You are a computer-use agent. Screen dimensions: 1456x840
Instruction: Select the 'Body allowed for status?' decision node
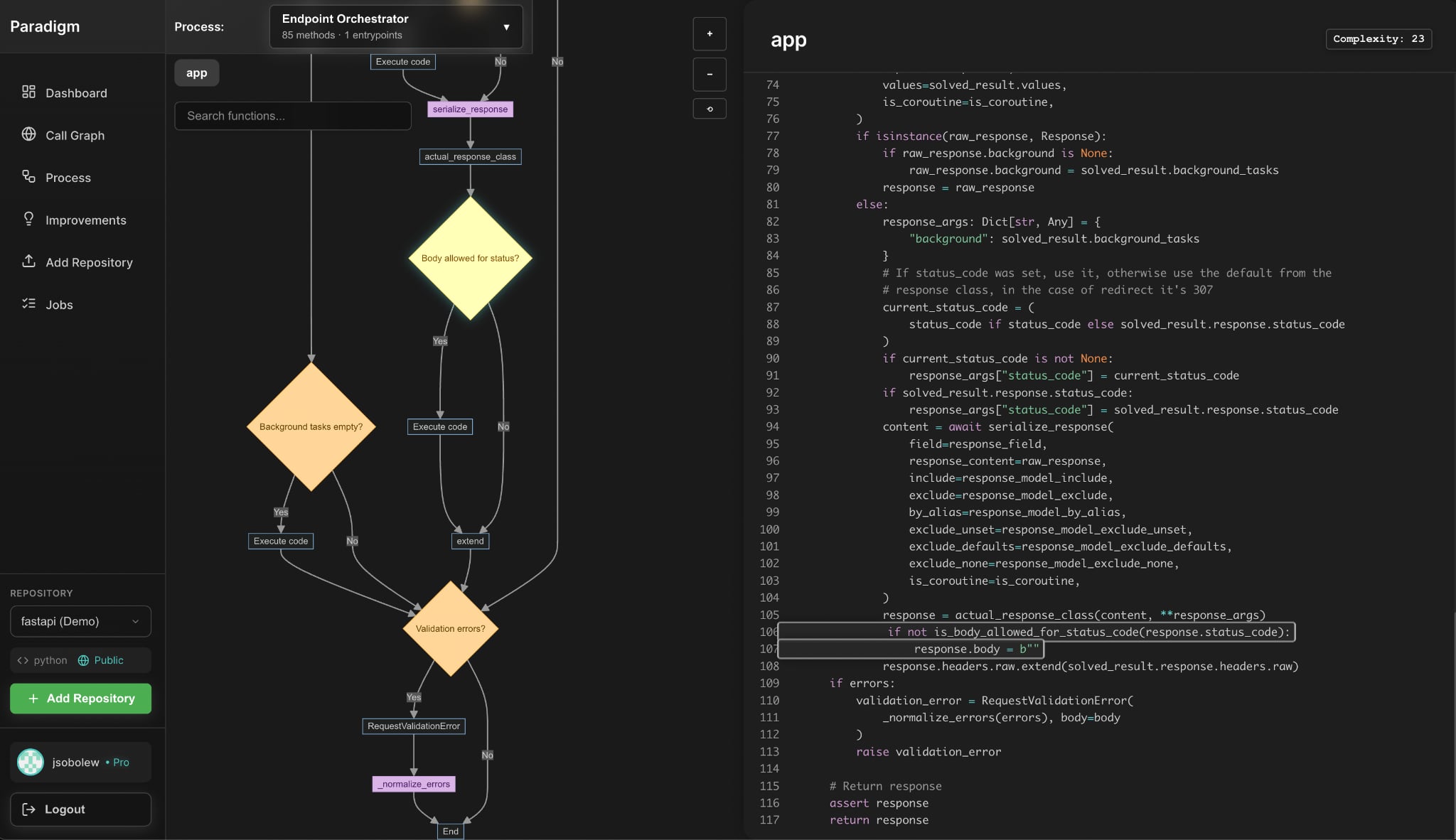[x=470, y=258]
